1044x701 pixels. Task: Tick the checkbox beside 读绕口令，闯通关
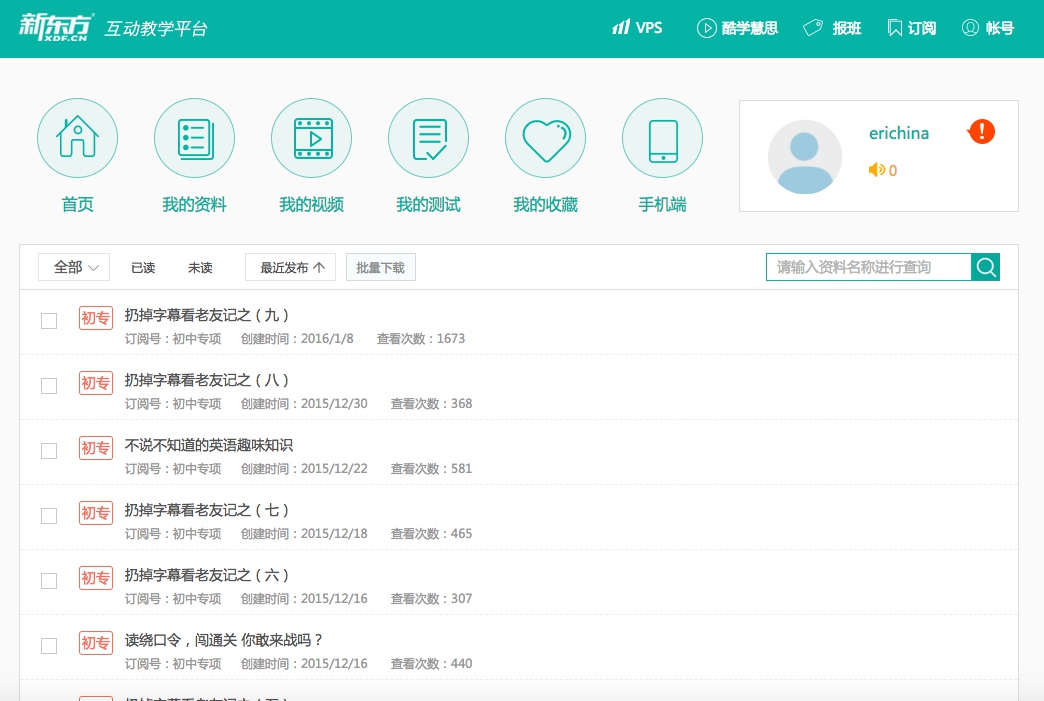(x=49, y=646)
